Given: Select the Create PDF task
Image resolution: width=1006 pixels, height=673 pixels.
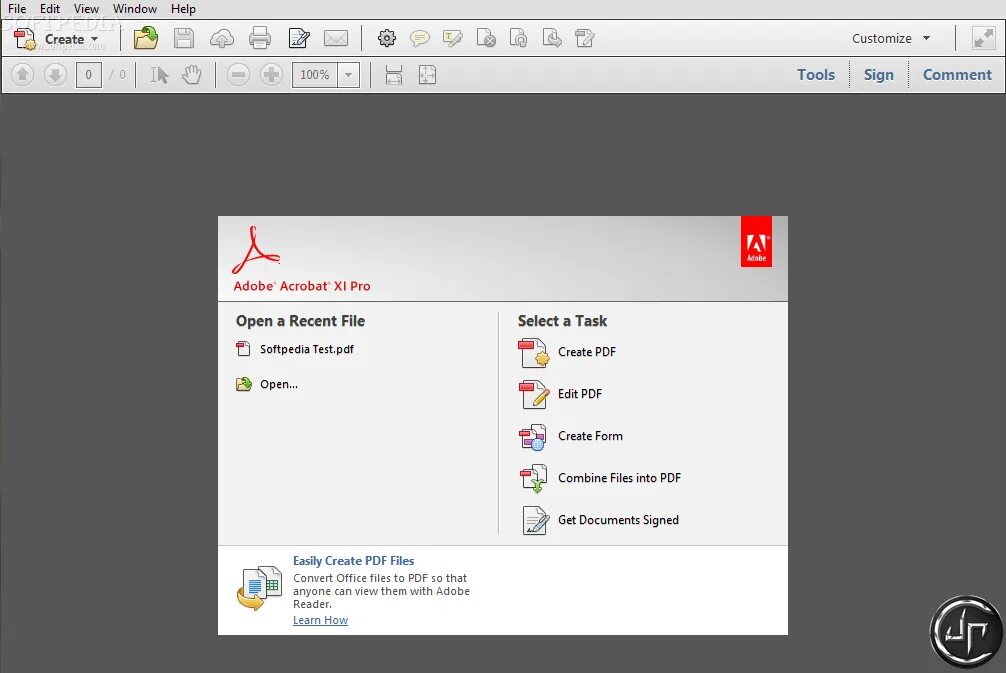Looking at the screenshot, I should point(567,352).
